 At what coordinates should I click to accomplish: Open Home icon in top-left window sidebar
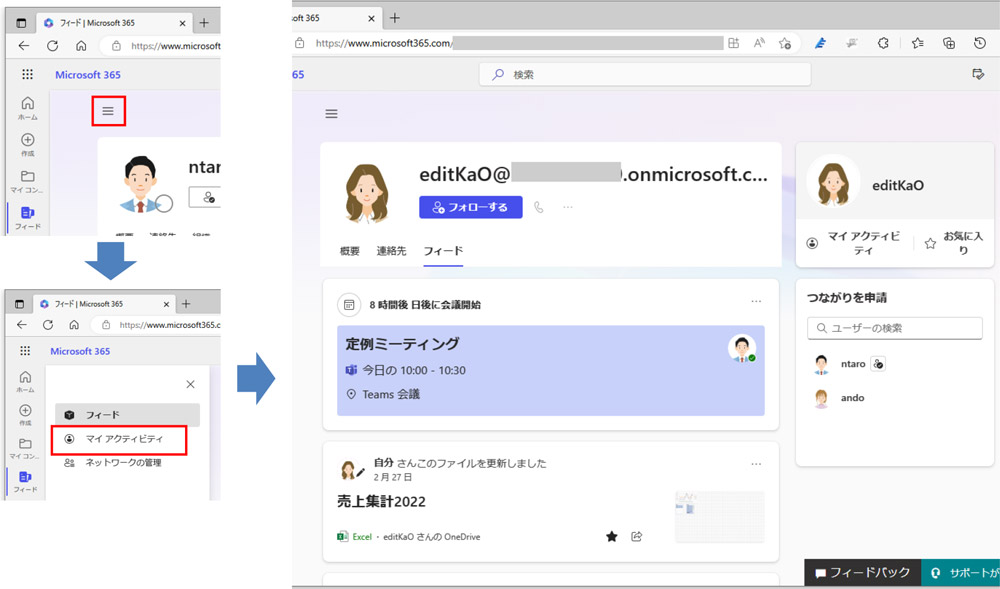27,108
